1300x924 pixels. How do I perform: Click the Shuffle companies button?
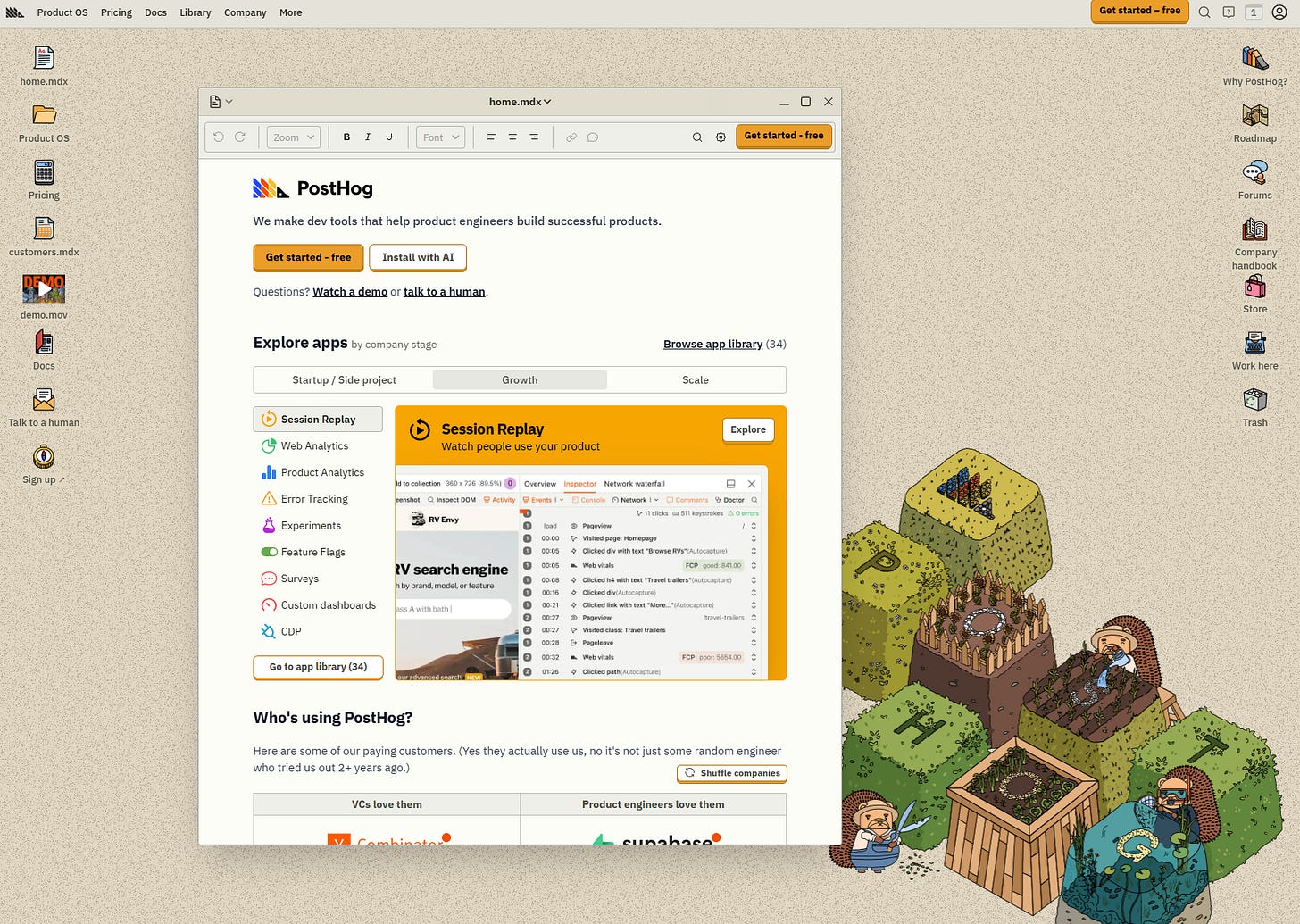click(x=732, y=773)
